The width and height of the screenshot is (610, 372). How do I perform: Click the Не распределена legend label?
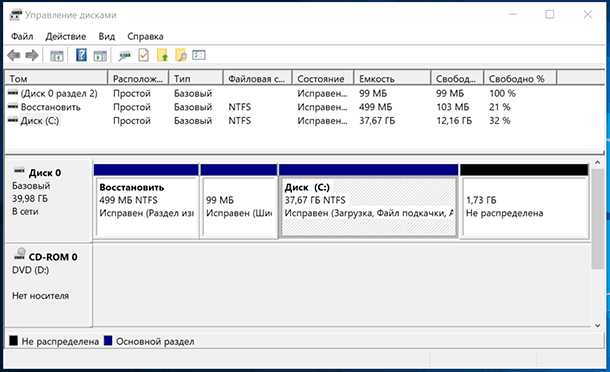pyautogui.click(x=60, y=342)
